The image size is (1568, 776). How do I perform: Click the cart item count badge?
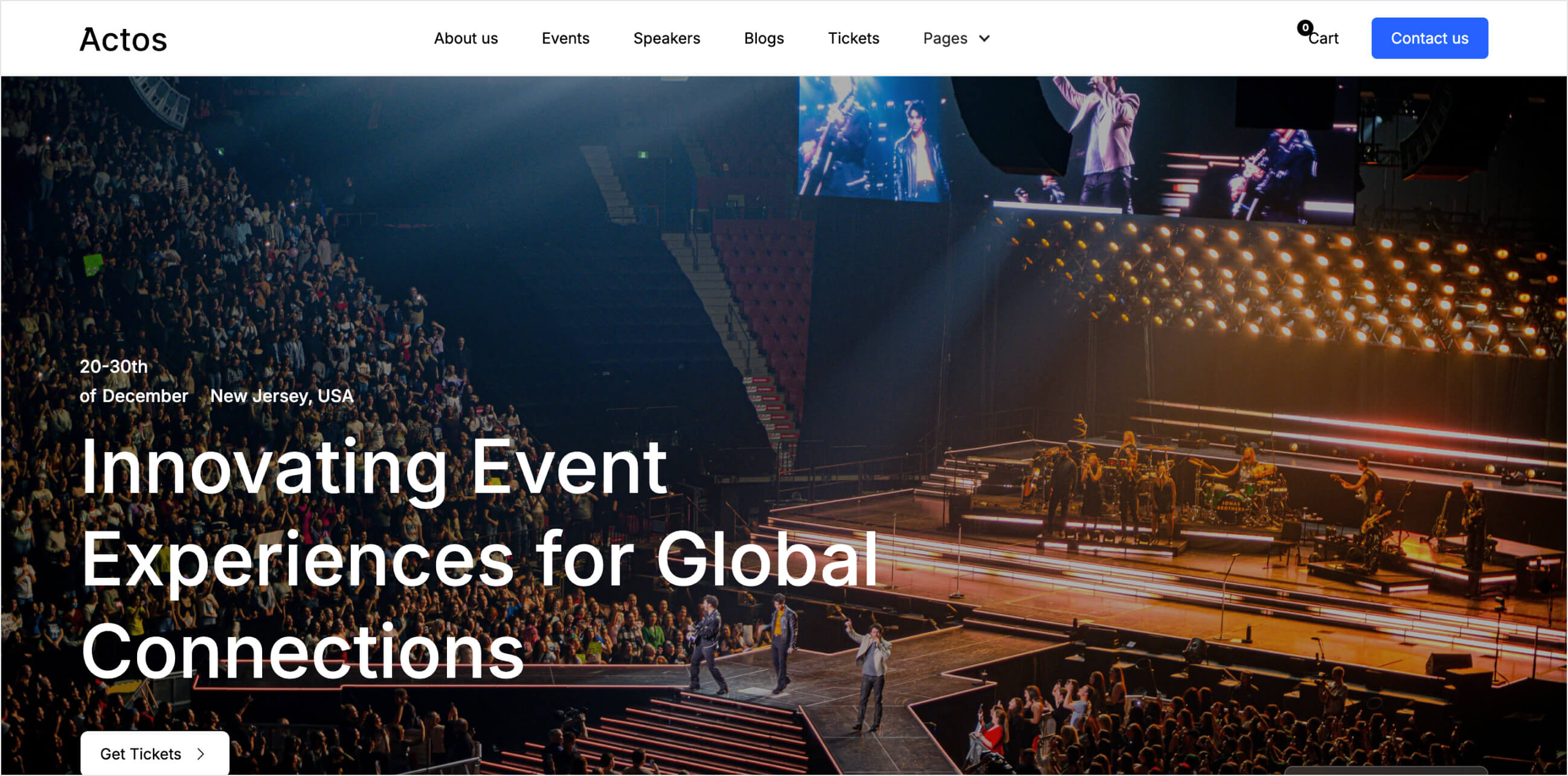[x=1305, y=27]
